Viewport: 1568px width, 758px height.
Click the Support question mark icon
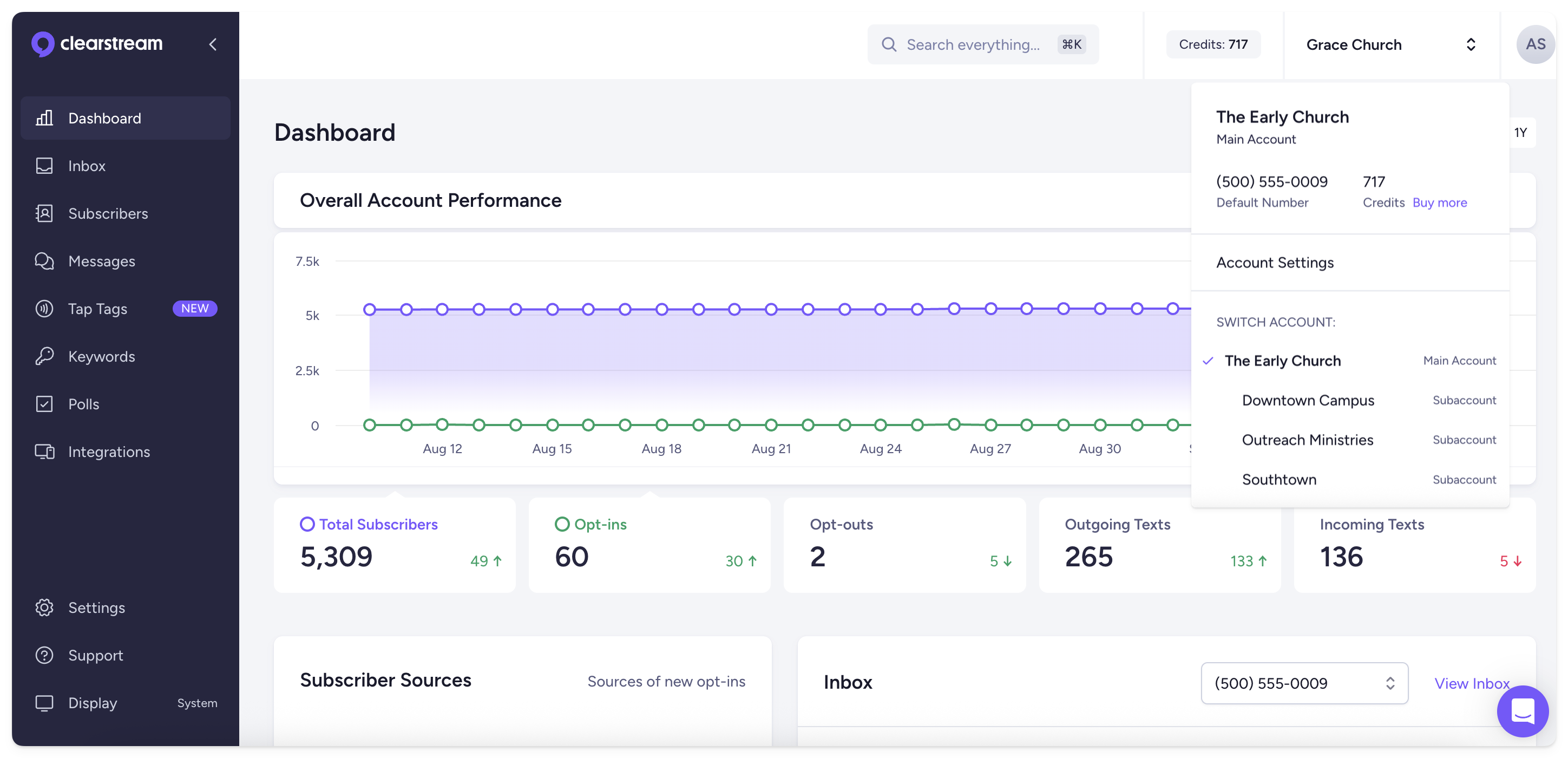coord(44,655)
